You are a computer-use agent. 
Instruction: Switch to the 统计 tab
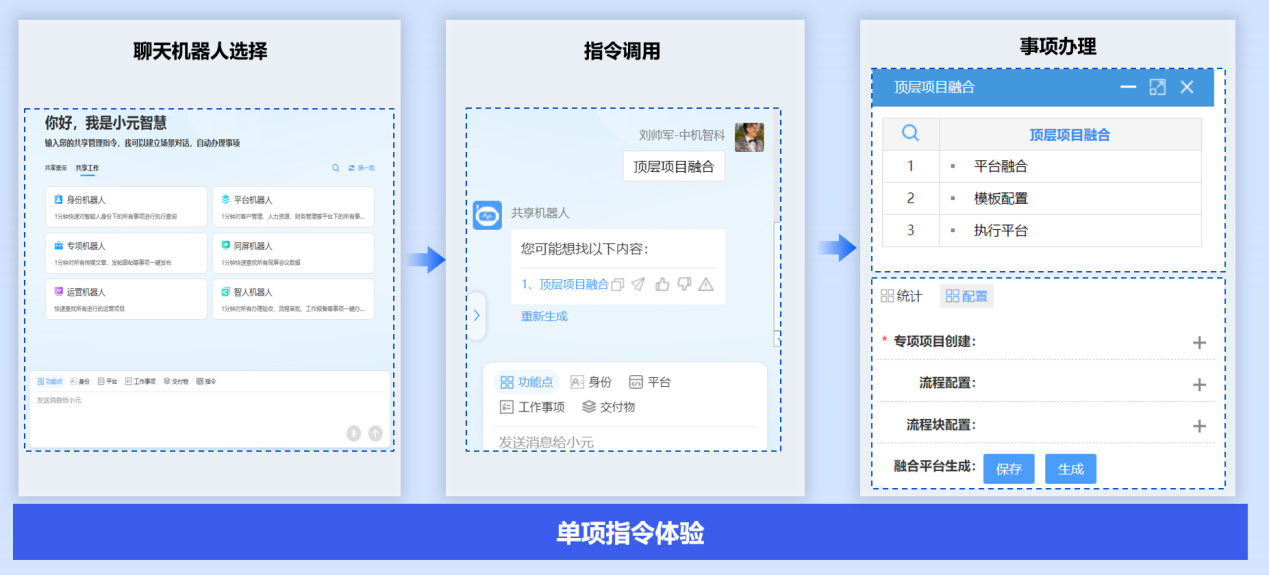901,296
